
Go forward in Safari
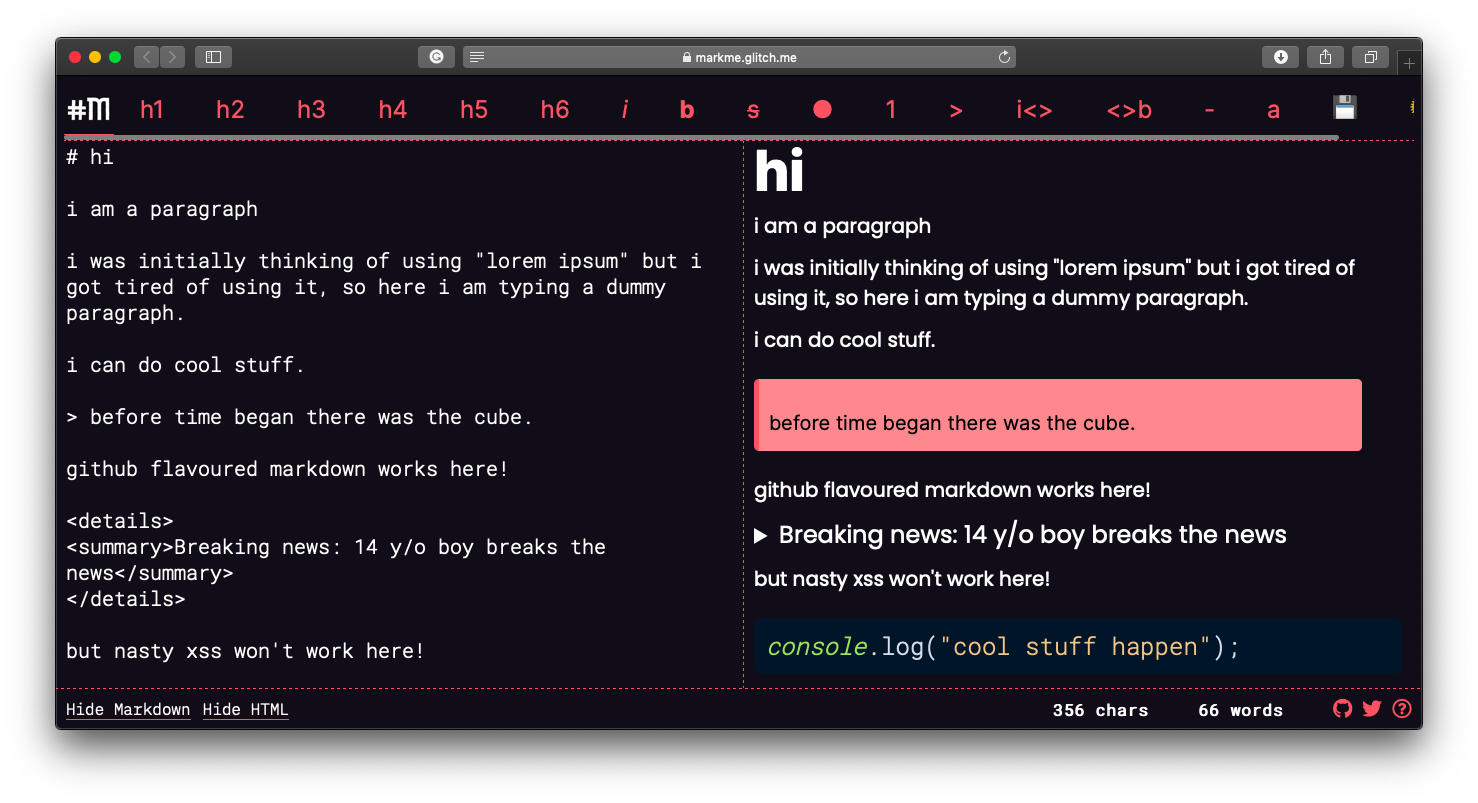(172, 57)
